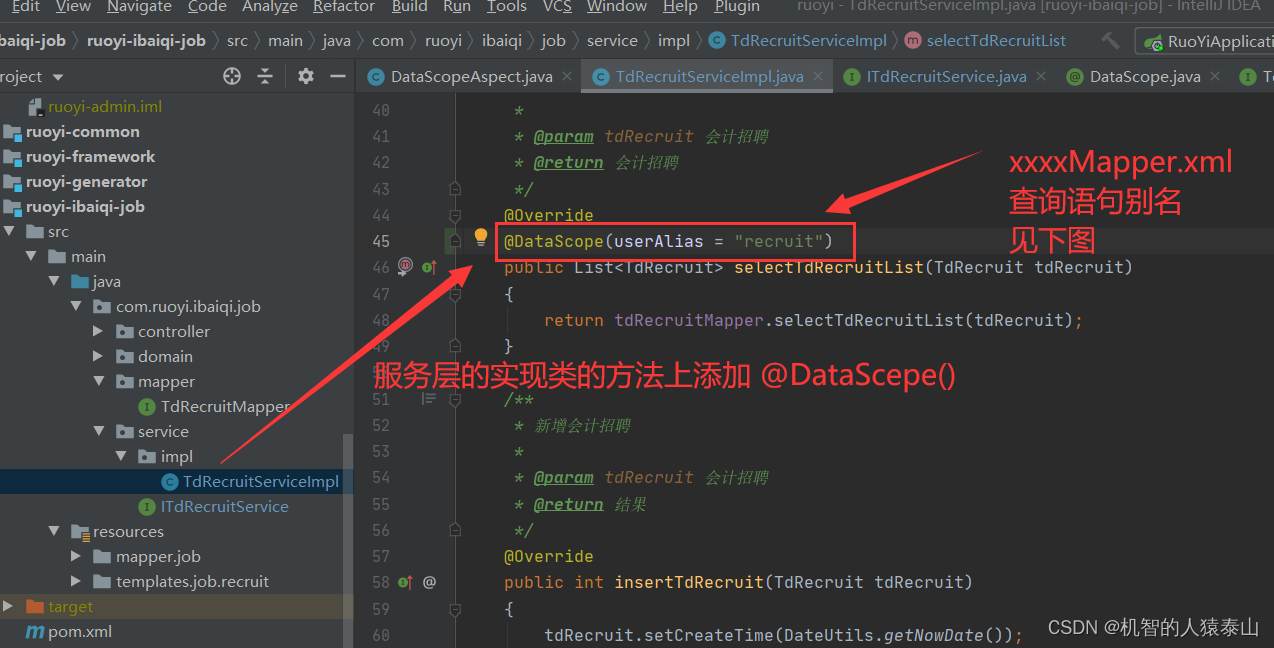Click tdRecruitMapper in return statement

(x=690, y=320)
